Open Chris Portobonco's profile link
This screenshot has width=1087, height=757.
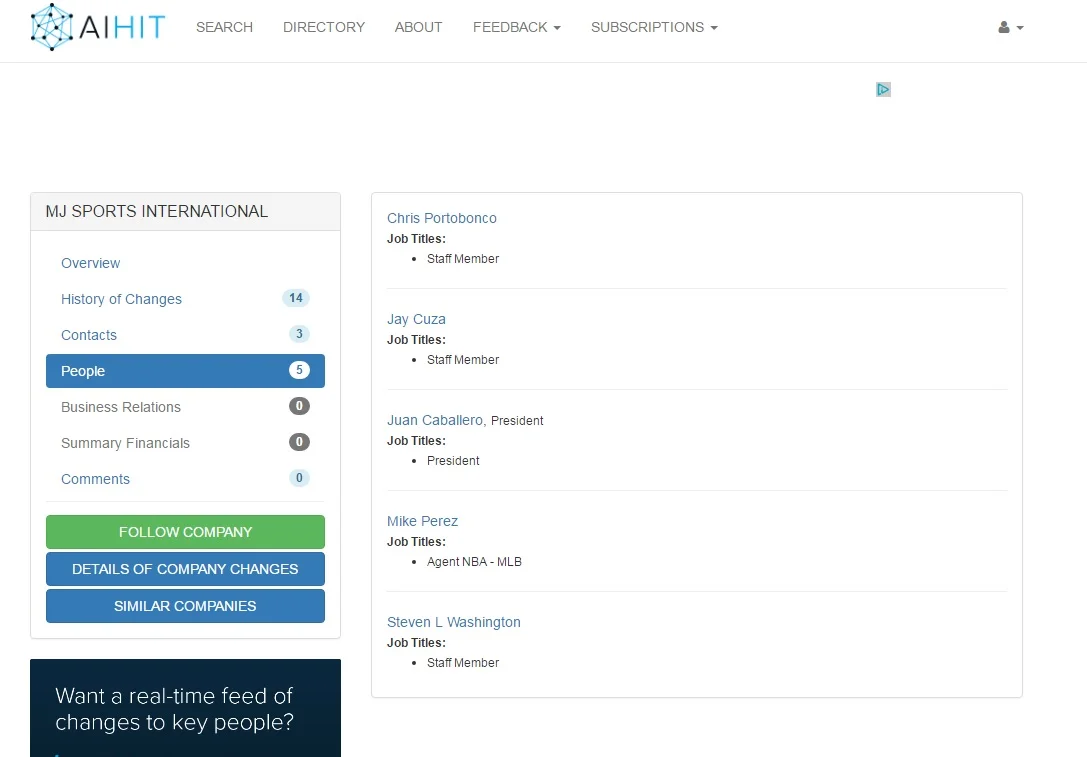coord(442,218)
